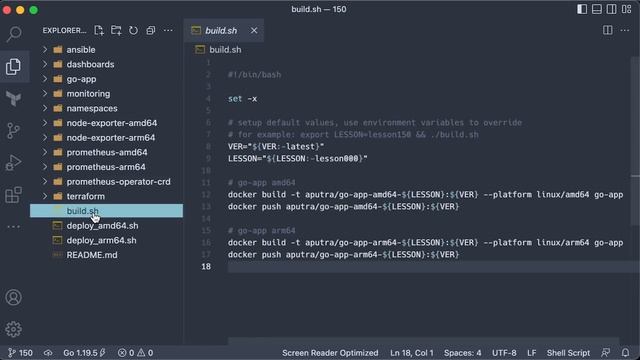The image size is (640, 360).
Task: Click the feedback icon in status bar
Action: pyautogui.click(x=606, y=353)
